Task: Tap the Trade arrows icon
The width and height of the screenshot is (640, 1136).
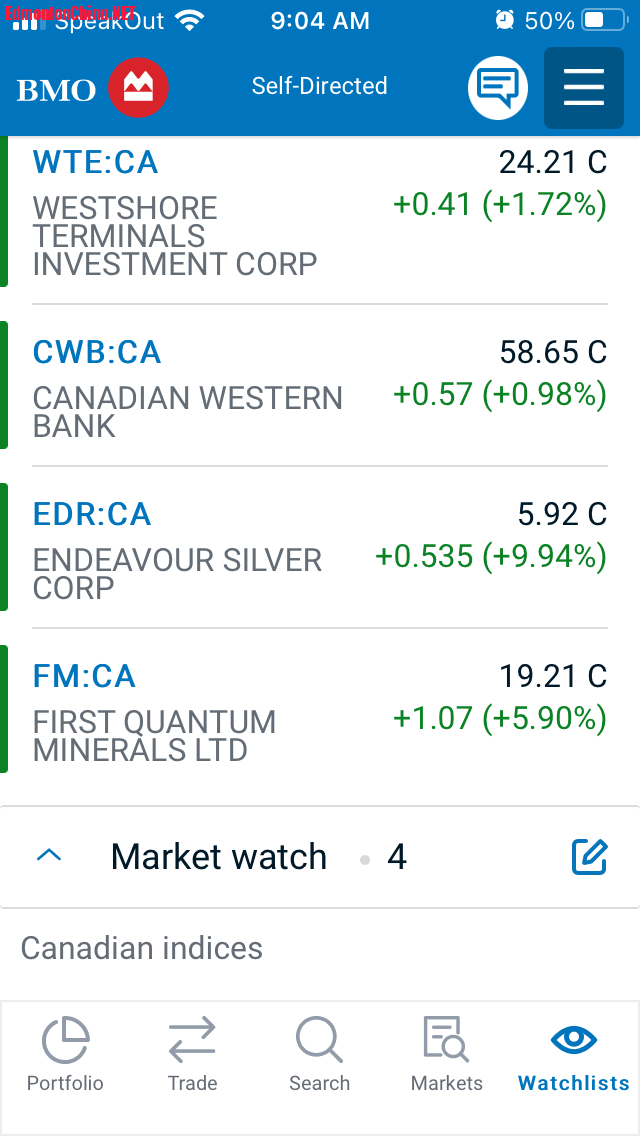Action: (192, 1042)
